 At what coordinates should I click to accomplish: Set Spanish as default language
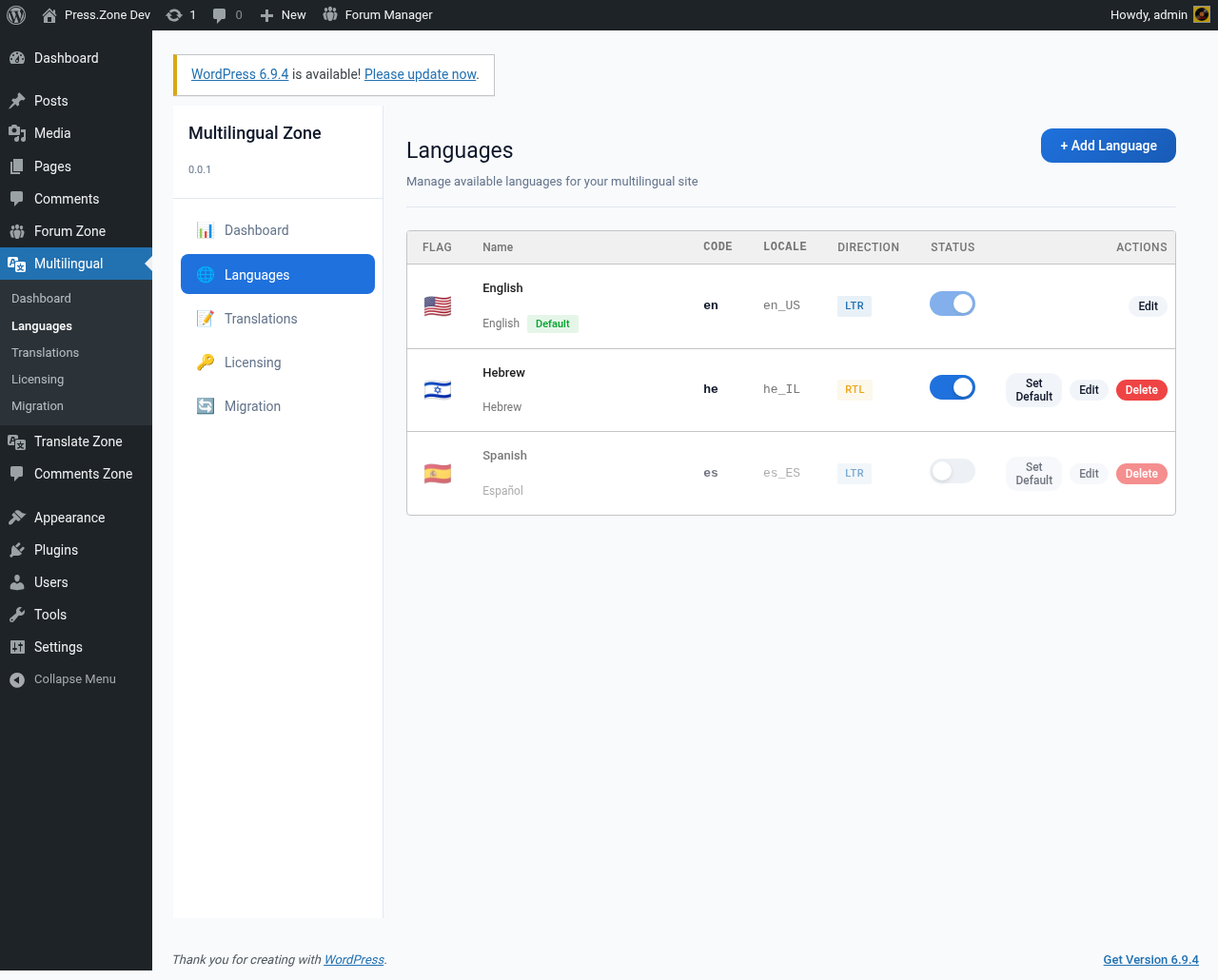coord(1033,474)
